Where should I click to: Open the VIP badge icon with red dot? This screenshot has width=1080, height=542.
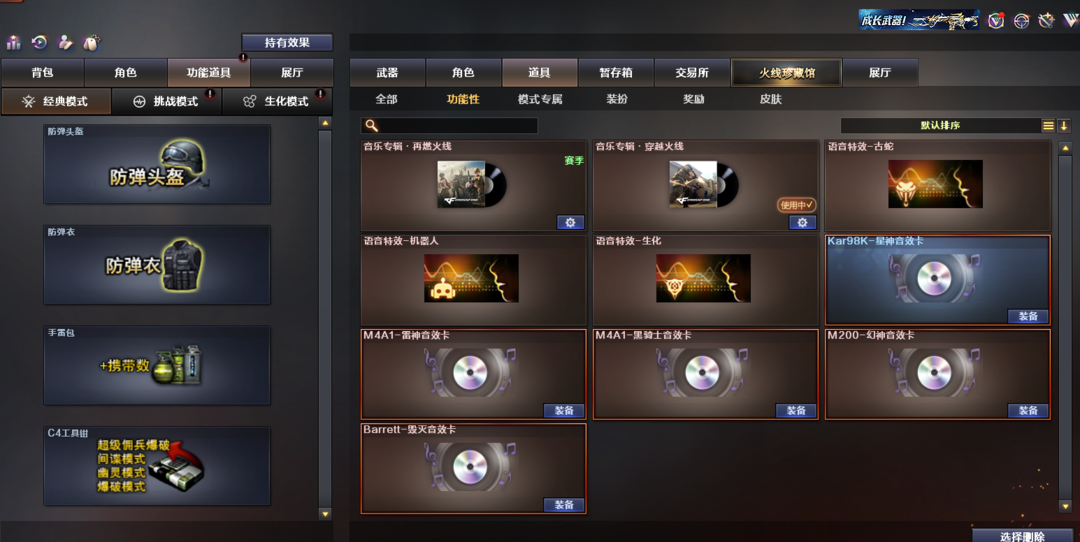click(x=995, y=21)
